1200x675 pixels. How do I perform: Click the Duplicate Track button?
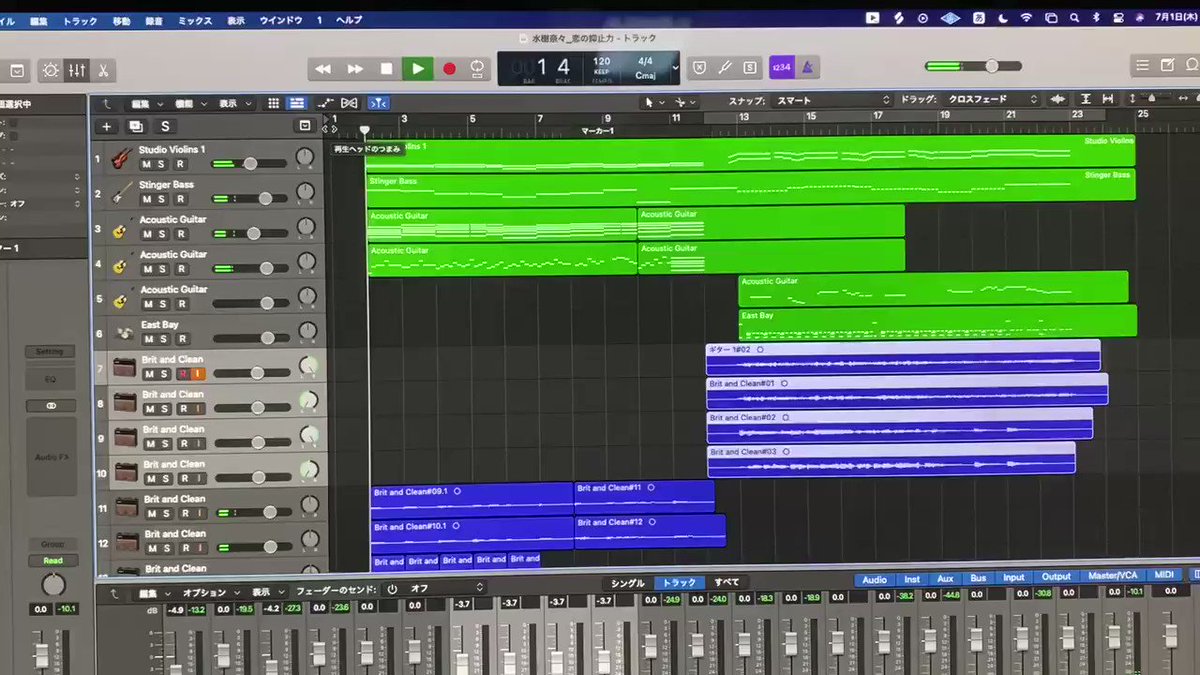[x=136, y=126]
